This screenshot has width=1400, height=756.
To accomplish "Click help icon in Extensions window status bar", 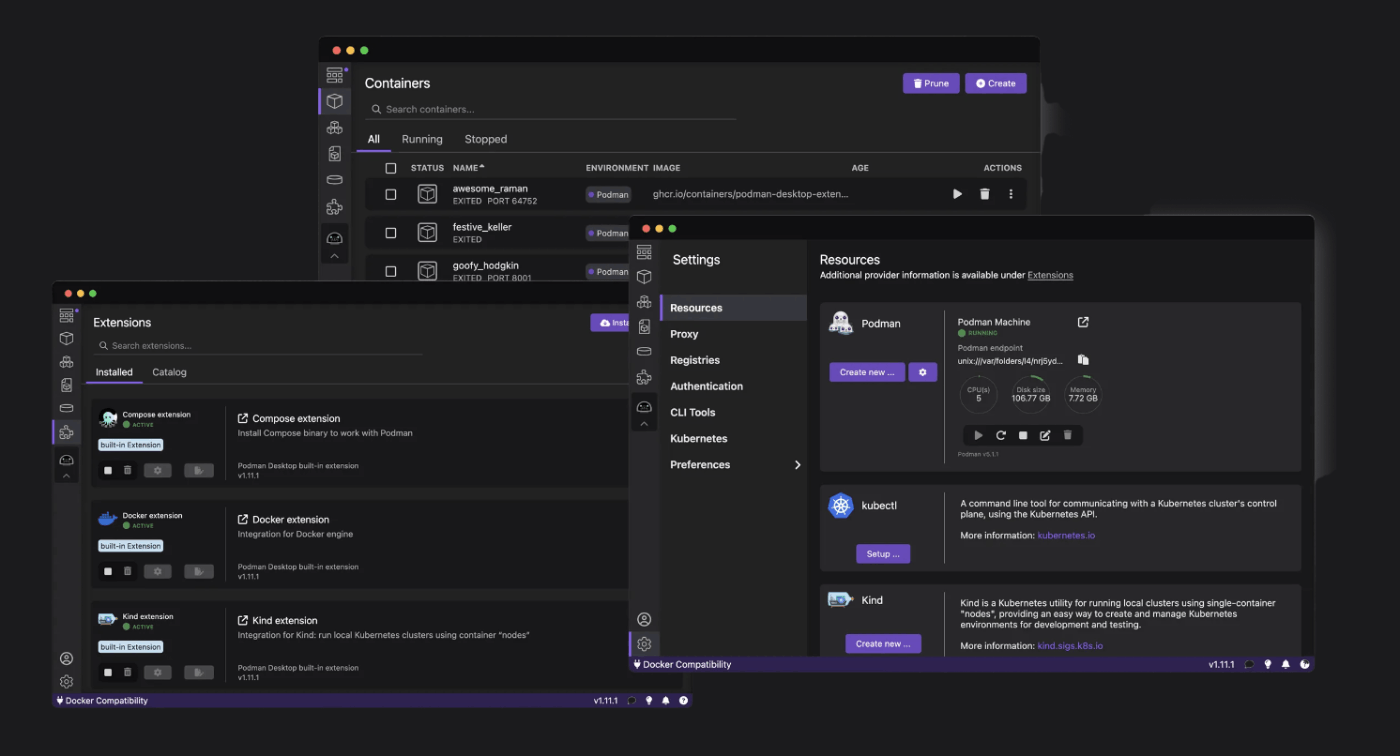I will [684, 700].
